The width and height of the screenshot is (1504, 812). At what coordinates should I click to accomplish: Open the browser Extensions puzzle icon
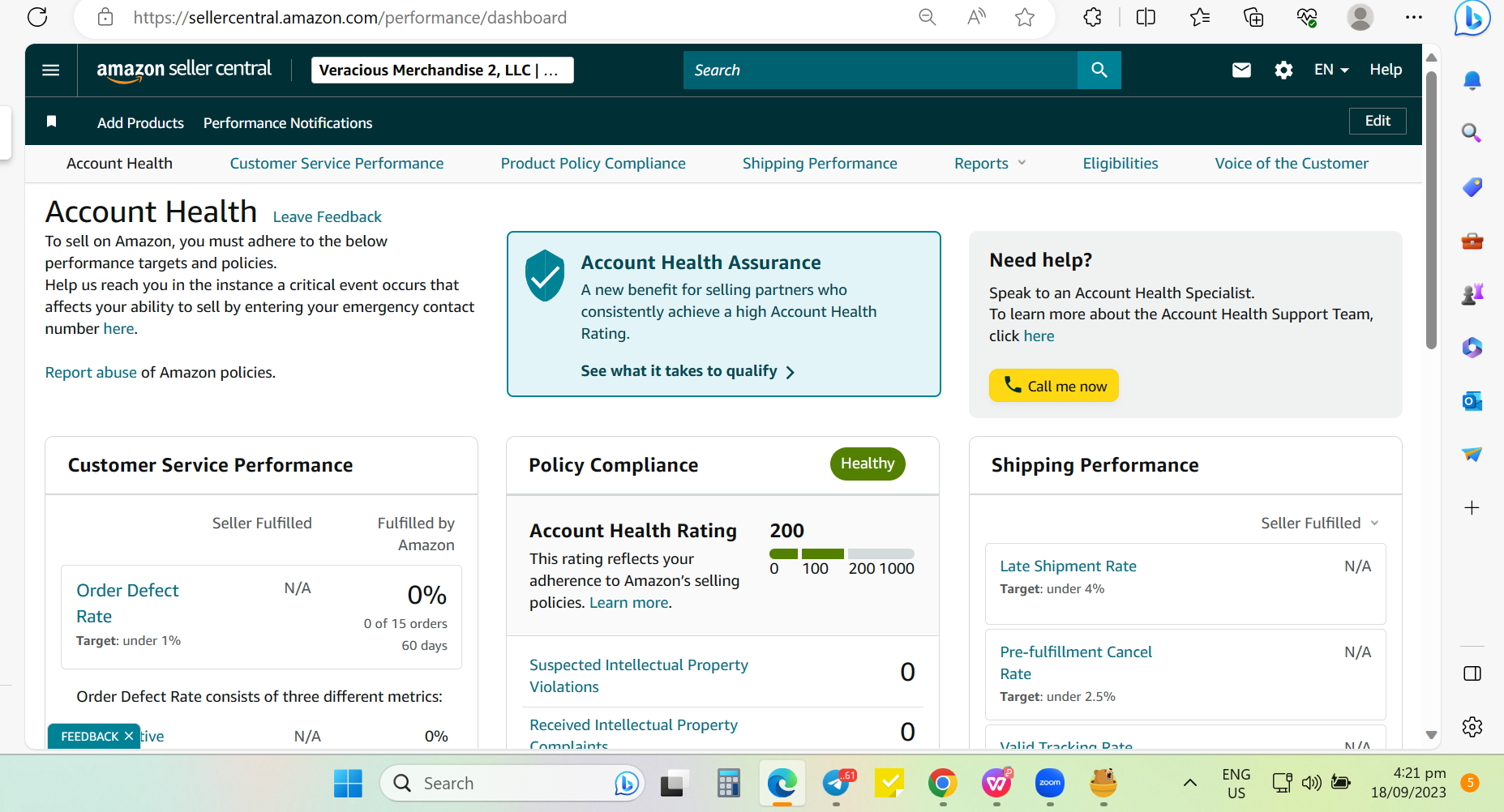tap(1092, 17)
